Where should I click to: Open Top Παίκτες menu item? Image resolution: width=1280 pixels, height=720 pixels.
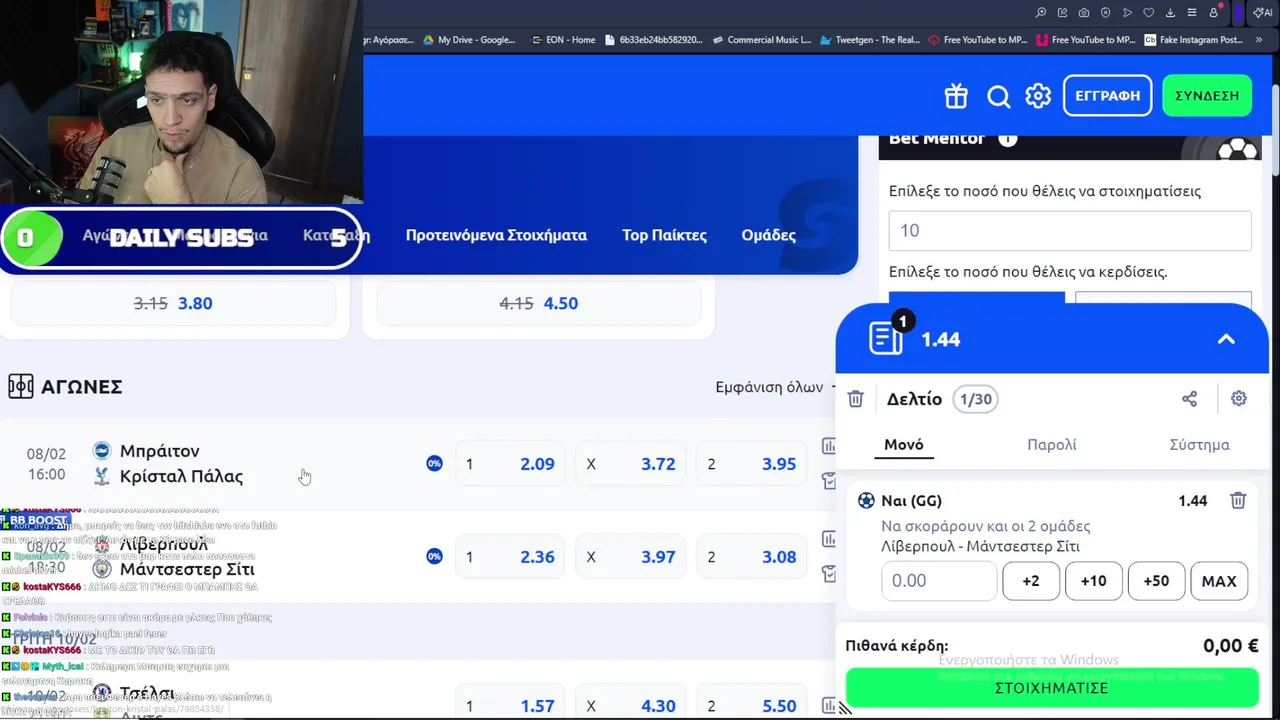[x=664, y=235]
